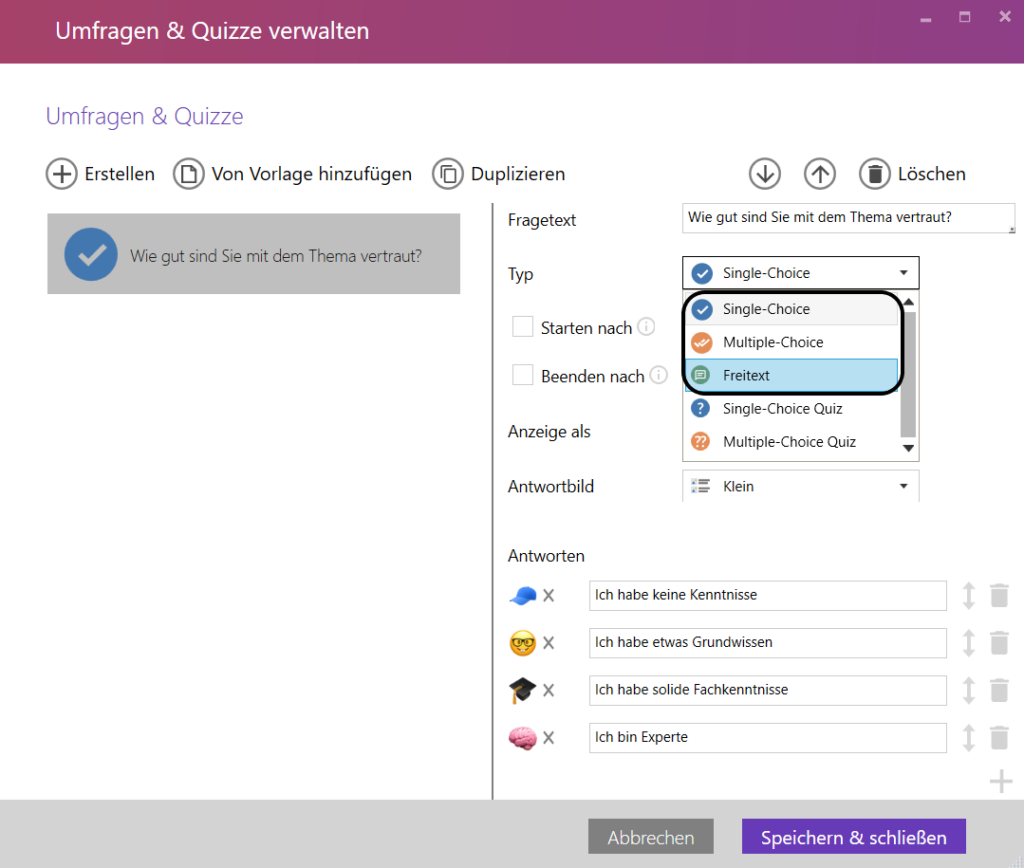Click into the Fragetext input field

point(848,218)
